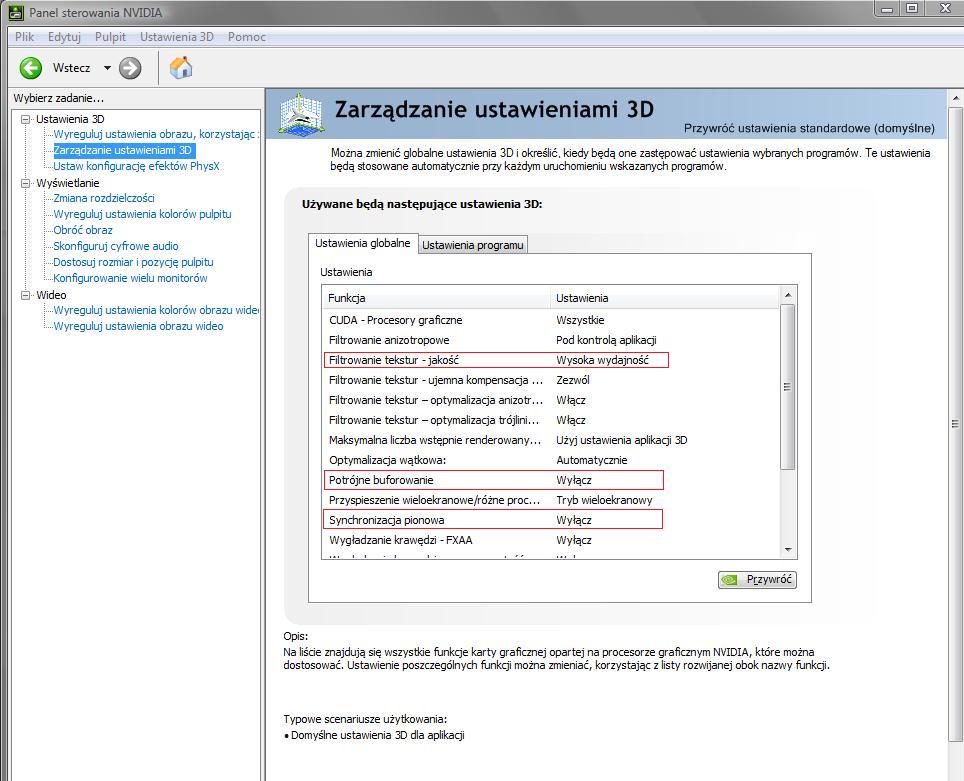
Task: Open the Ustawienia 3D menu
Action: tap(176, 37)
